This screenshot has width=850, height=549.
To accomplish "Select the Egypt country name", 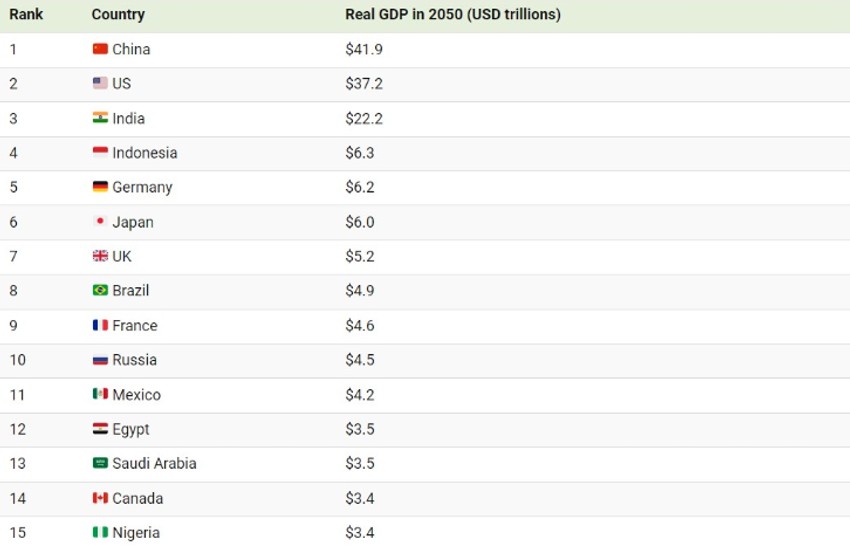I will [x=131, y=429].
